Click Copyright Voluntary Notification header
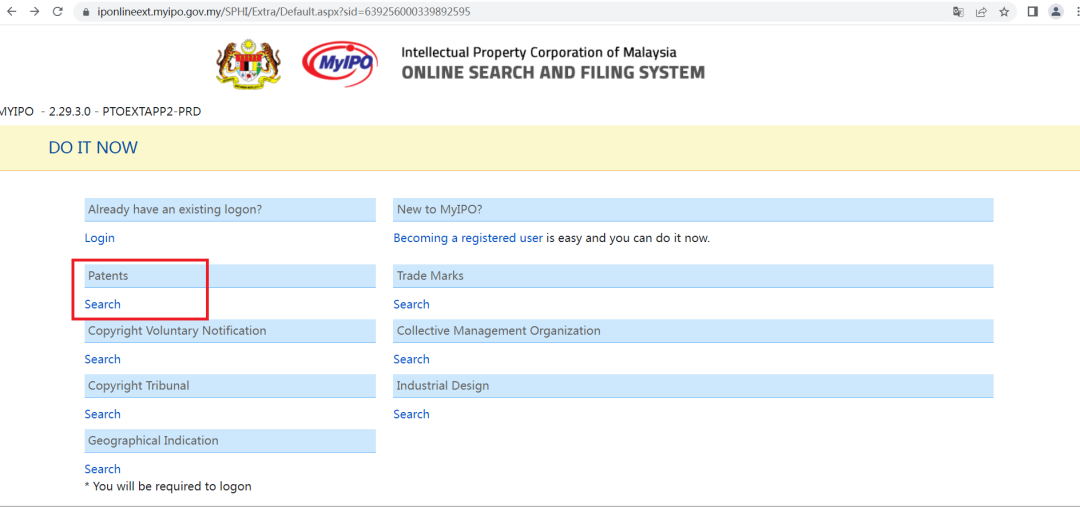 [230, 331]
